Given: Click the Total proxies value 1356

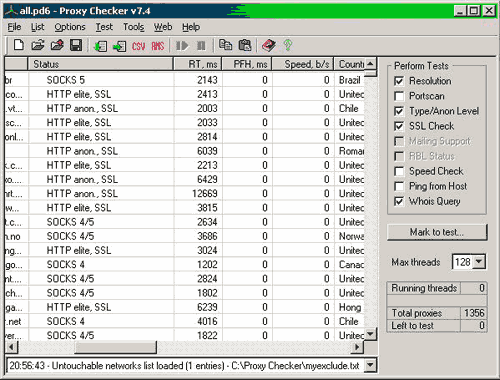Looking at the screenshot, I should [x=474, y=313].
